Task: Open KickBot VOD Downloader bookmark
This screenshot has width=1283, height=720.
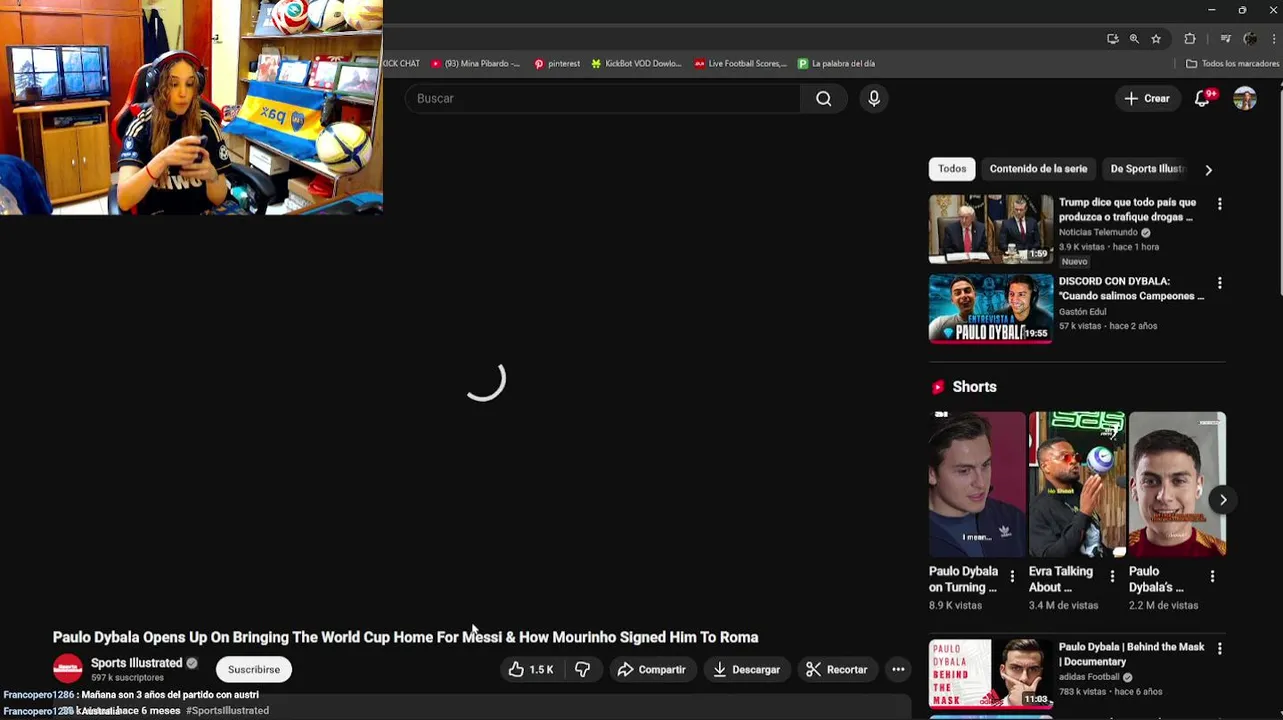Action: [636, 63]
